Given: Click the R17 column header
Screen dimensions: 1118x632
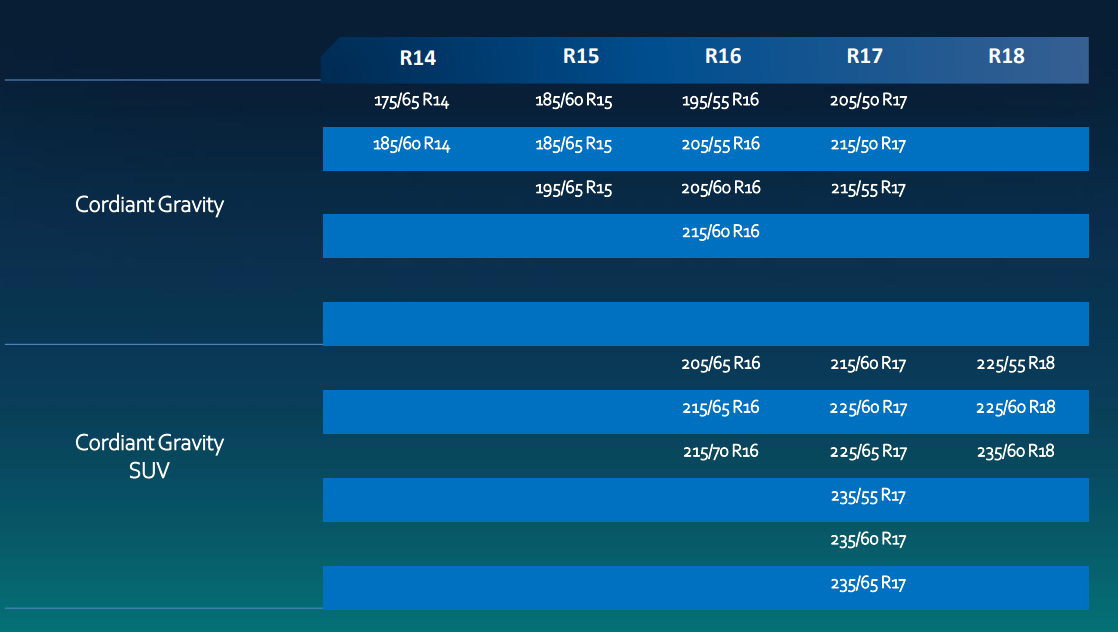Looking at the screenshot, I should [864, 56].
